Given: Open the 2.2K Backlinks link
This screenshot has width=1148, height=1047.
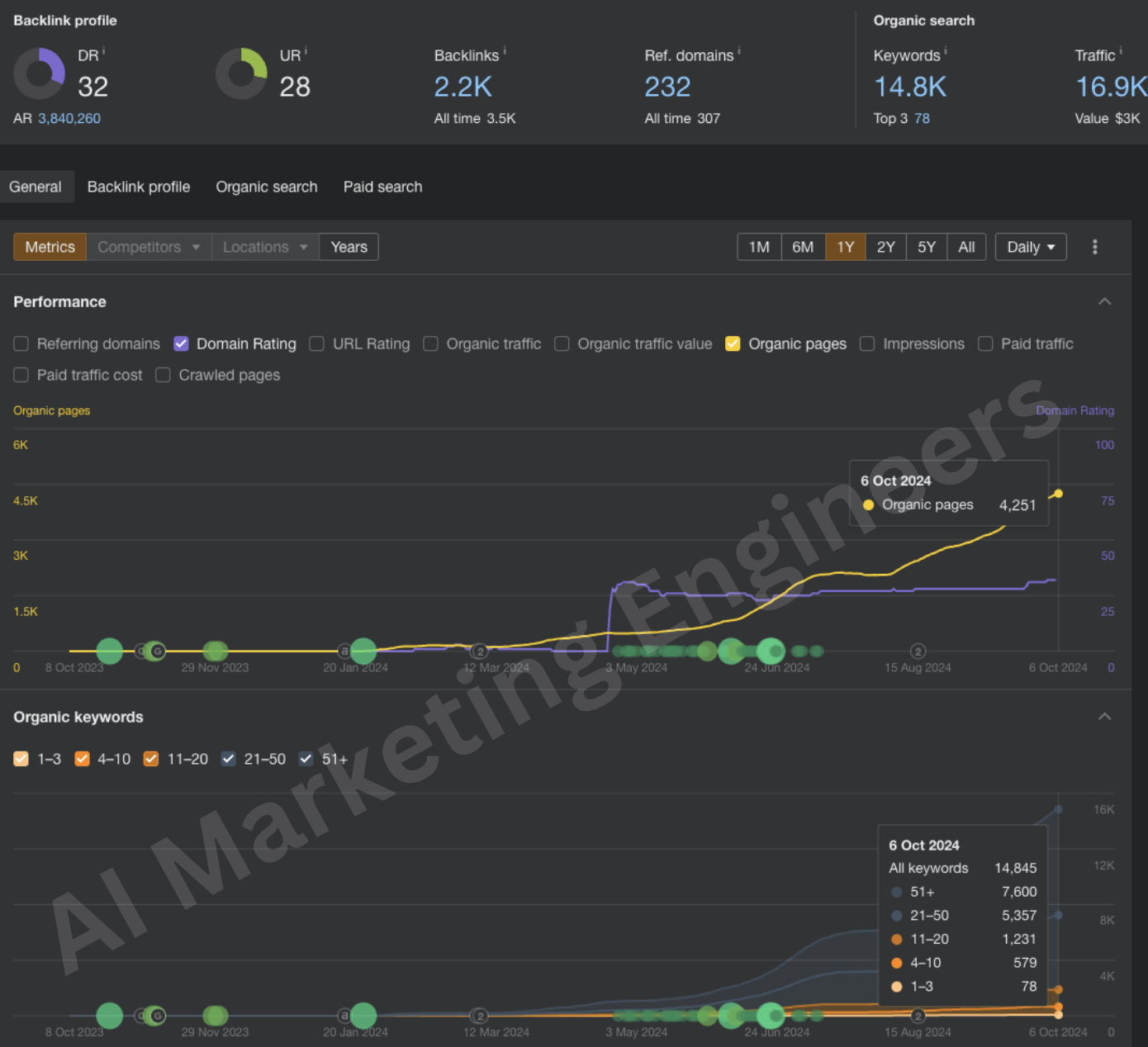Looking at the screenshot, I should (x=463, y=87).
